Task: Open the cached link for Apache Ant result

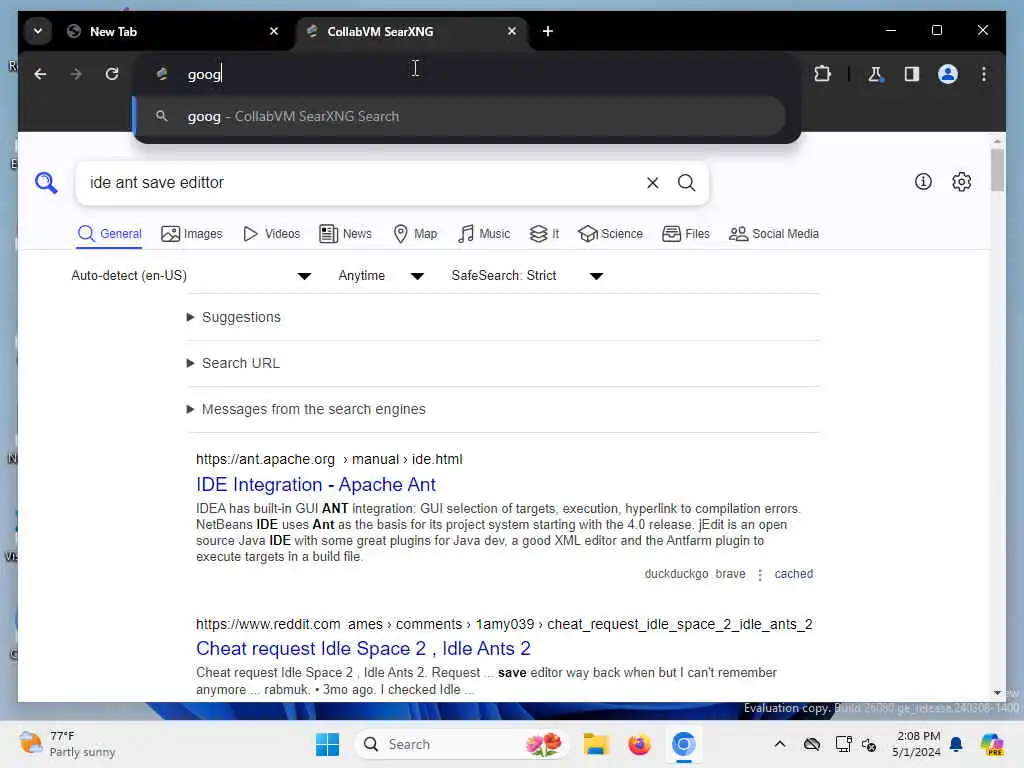Action: pyautogui.click(x=793, y=574)
